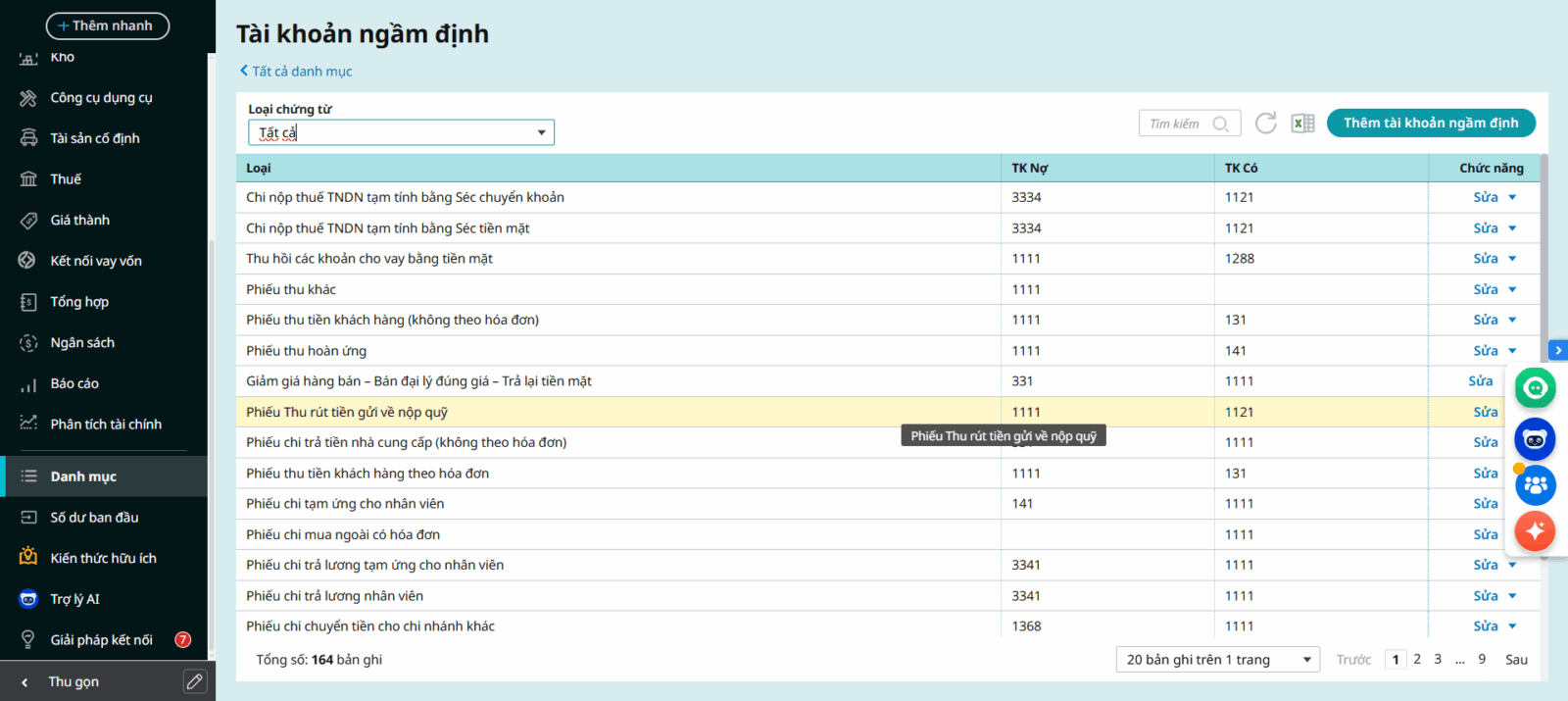Export the list using the Excel icon
This screenshot has height=701, width=1568.
click(1302, 123)
